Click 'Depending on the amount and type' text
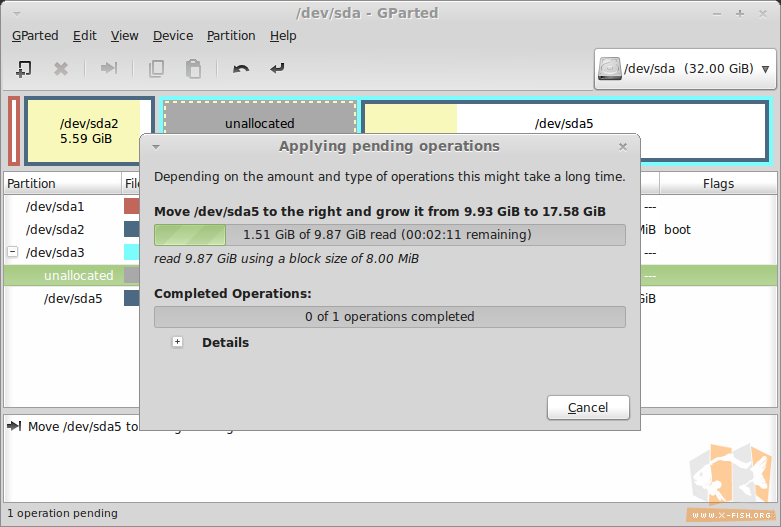Viewport: 781px width, 527px height. pos(390,177)
